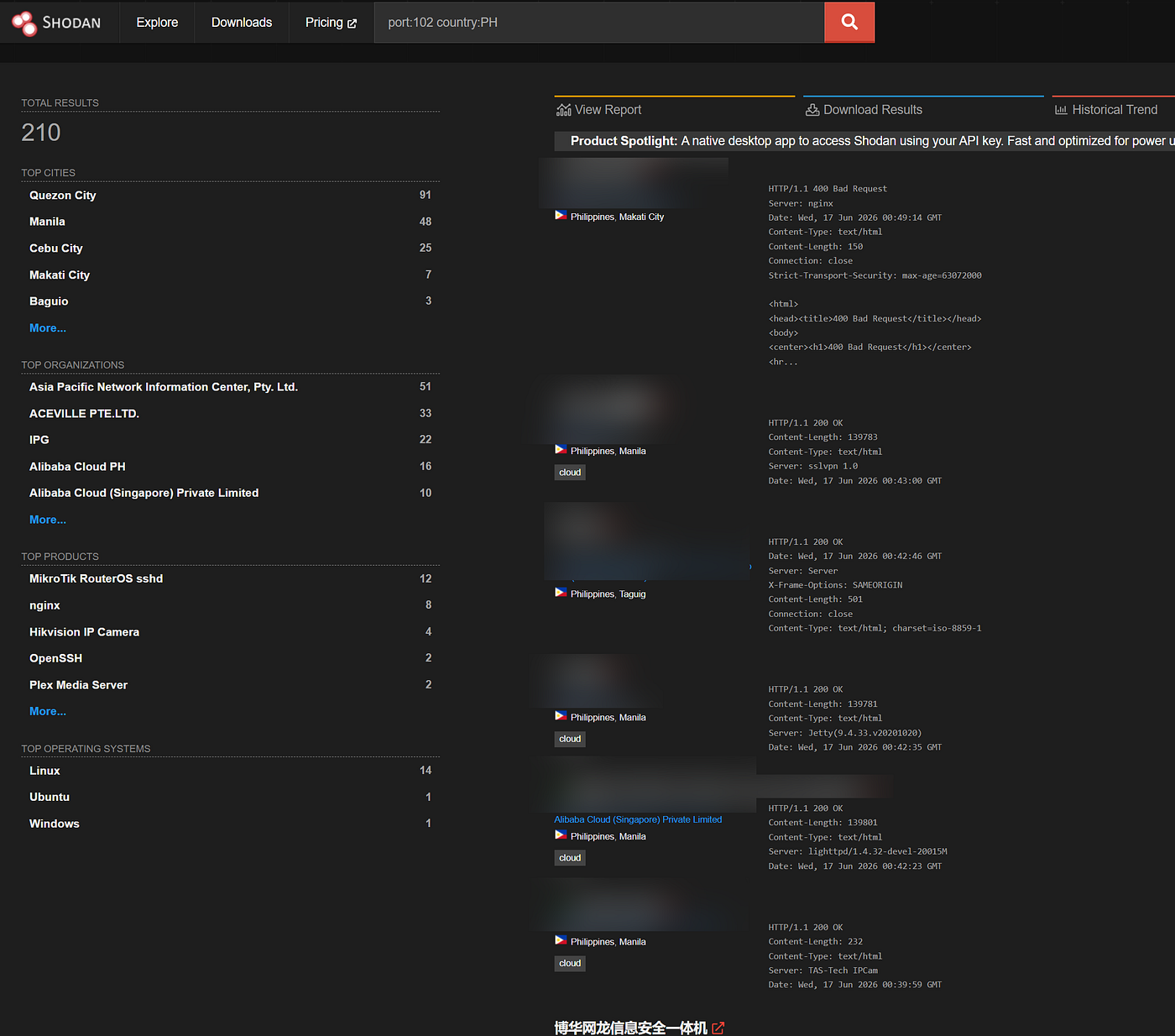
Task: Filter by ACEVILLE PTE.LTD. organization
Action: click(x=84, y=413)
